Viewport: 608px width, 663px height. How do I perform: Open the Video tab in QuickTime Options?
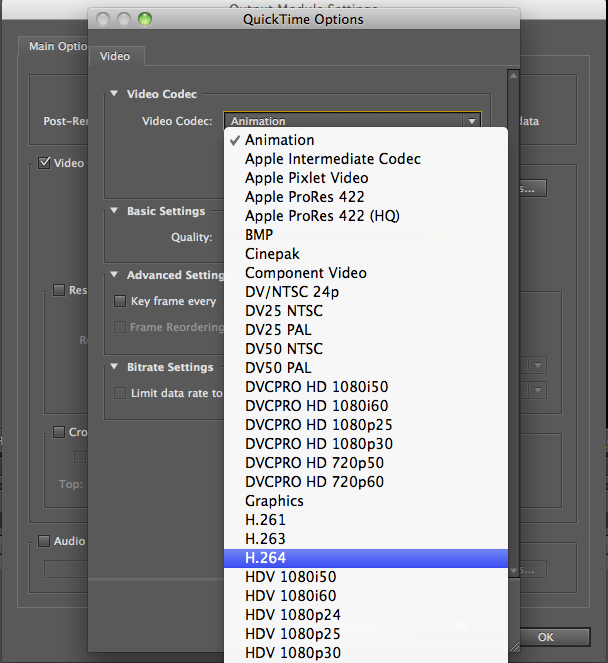click(x=115, y=56)
